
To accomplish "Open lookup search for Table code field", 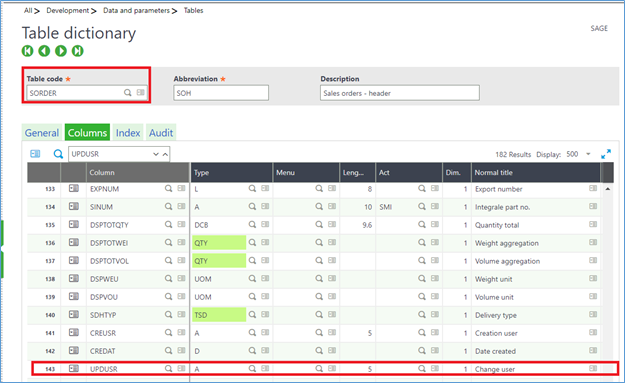I will click(x=128, y=92).
